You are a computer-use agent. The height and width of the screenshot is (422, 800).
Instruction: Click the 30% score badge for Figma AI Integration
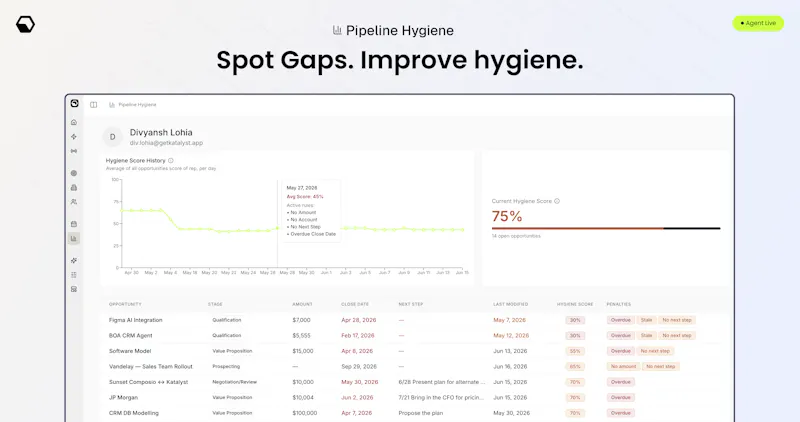click(575, 320)
